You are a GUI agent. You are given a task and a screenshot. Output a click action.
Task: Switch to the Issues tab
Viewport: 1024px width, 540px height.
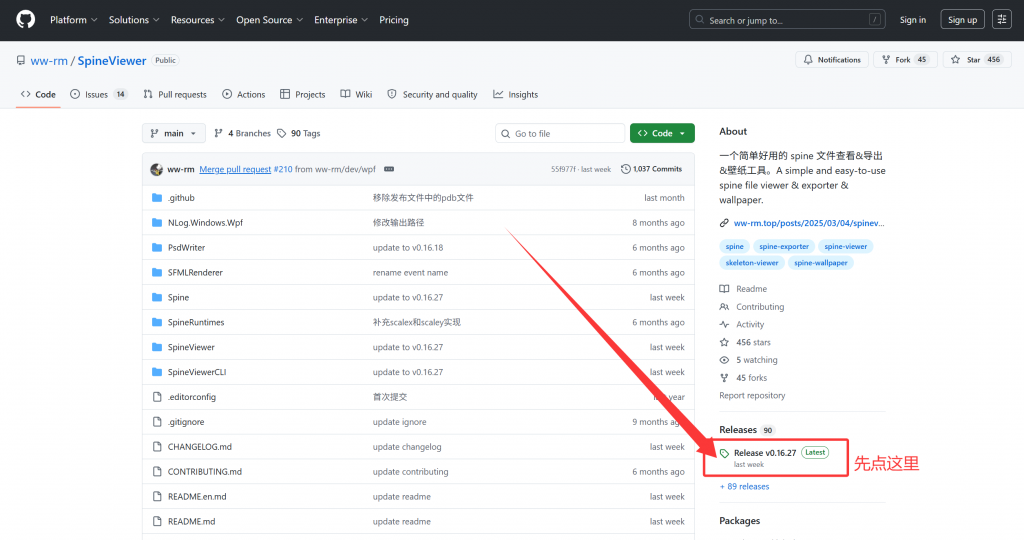98,95
